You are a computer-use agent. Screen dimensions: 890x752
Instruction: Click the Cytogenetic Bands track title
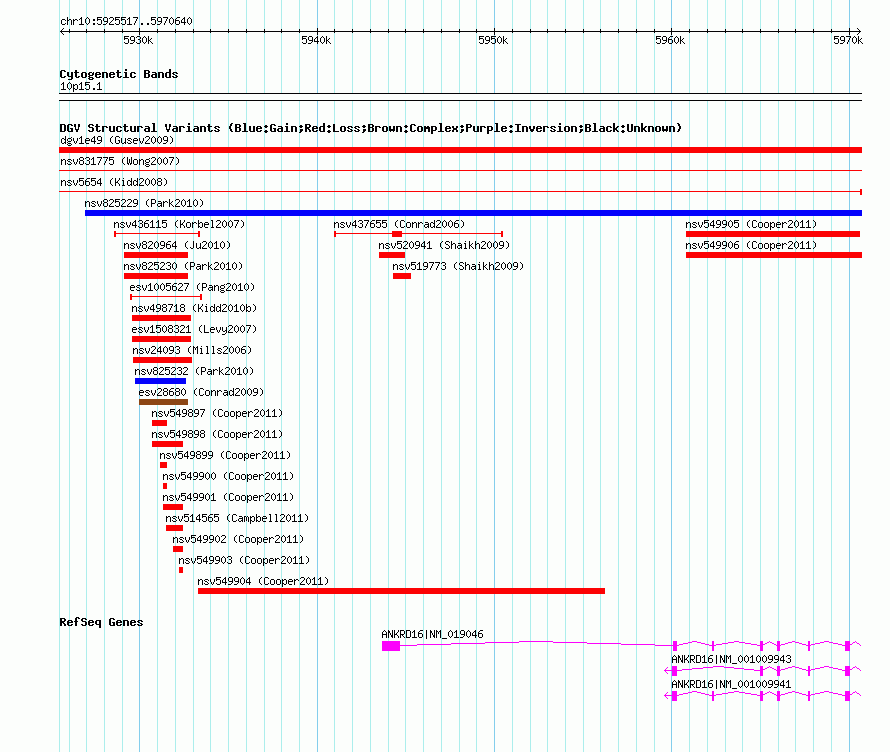pos(119,74)
